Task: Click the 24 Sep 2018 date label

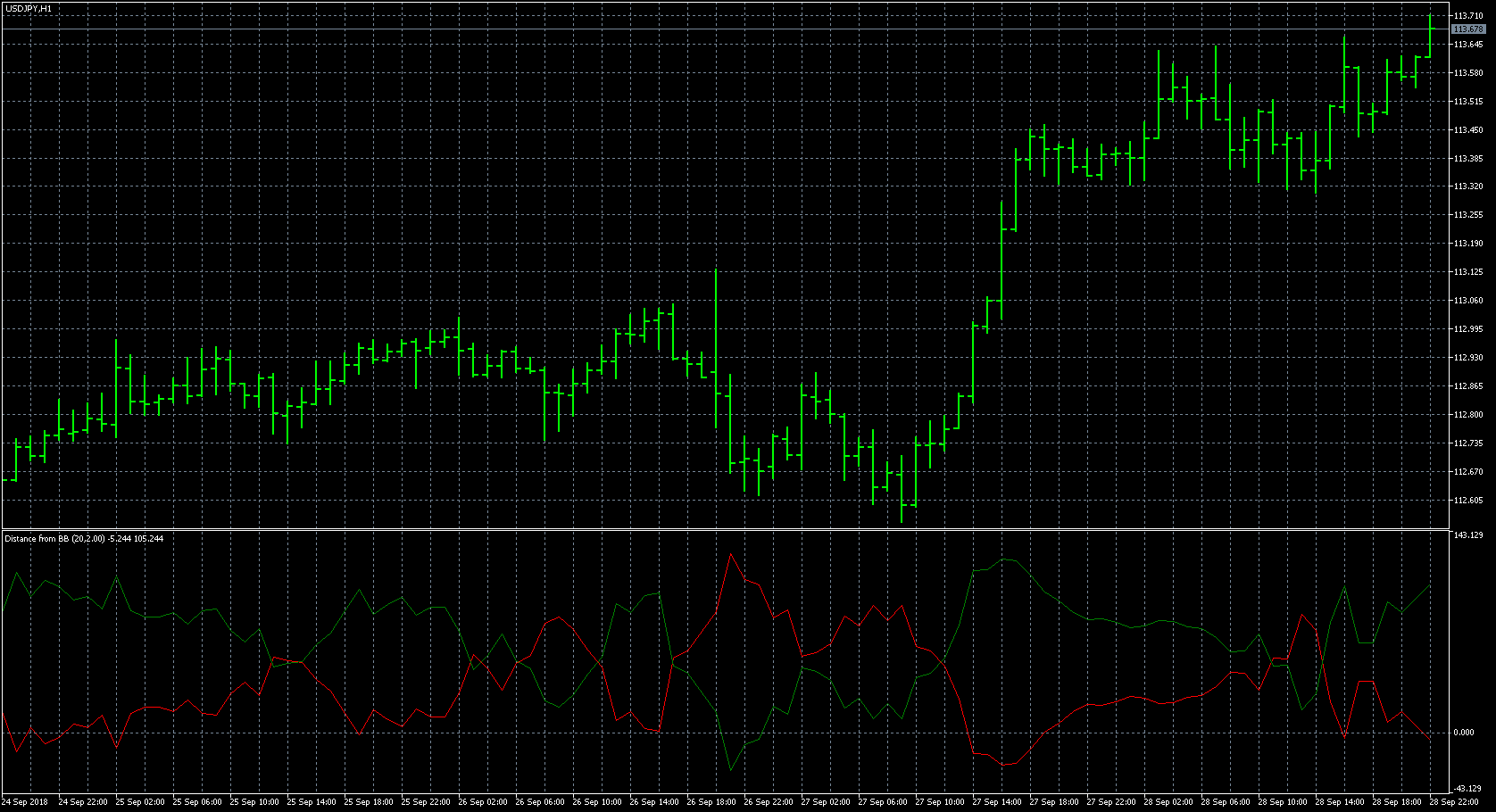Action: pos(25,802)
